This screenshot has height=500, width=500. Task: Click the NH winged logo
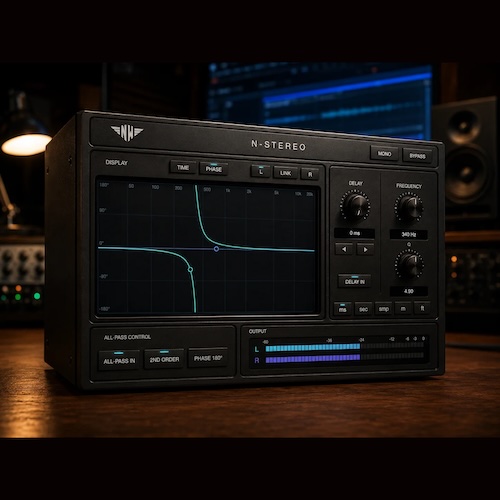pyautogui.click(x=127, y=133)
